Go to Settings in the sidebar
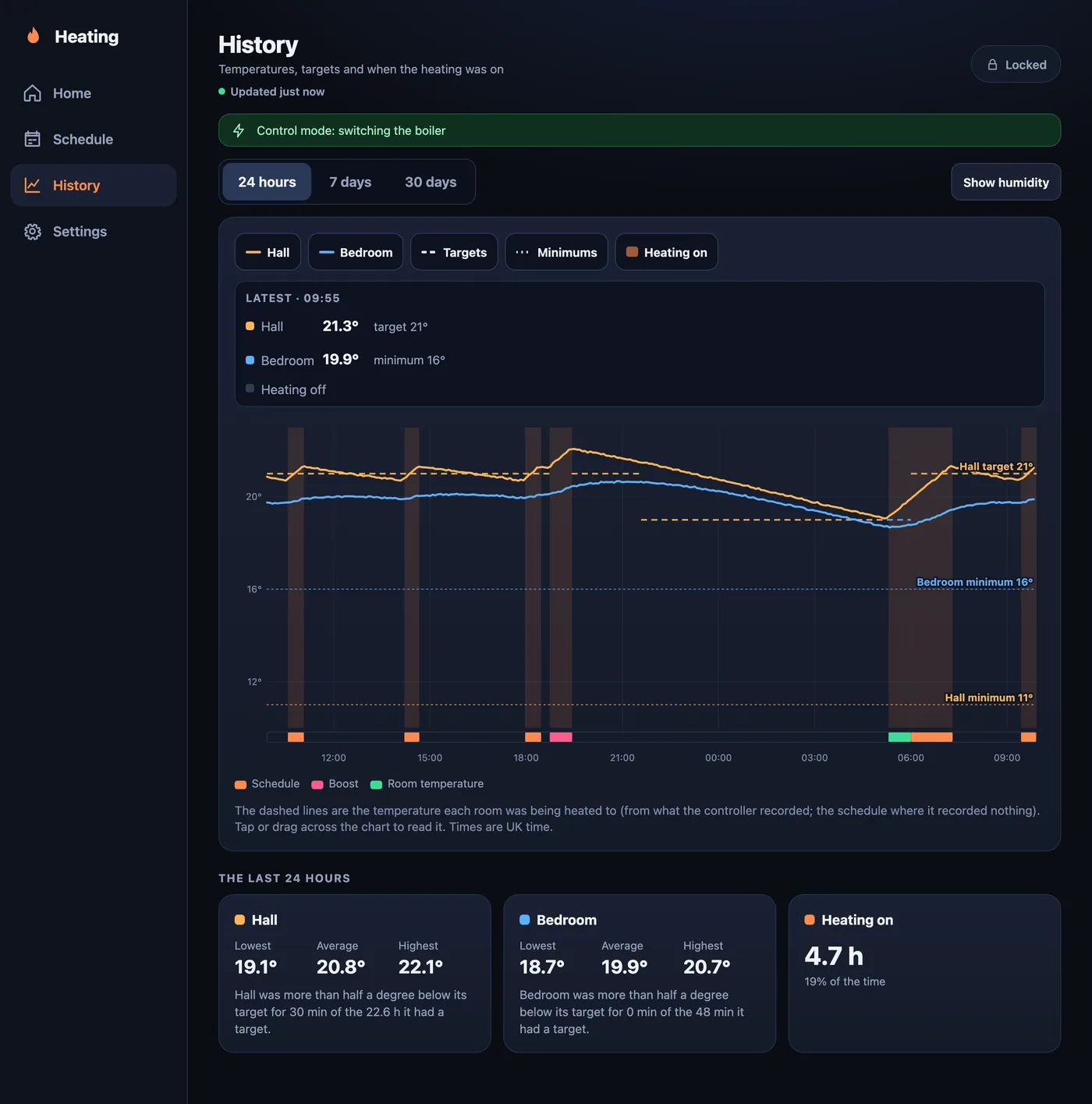Screen dimensions: 1092x1104 pyautogui.click(x=94, y=231)
